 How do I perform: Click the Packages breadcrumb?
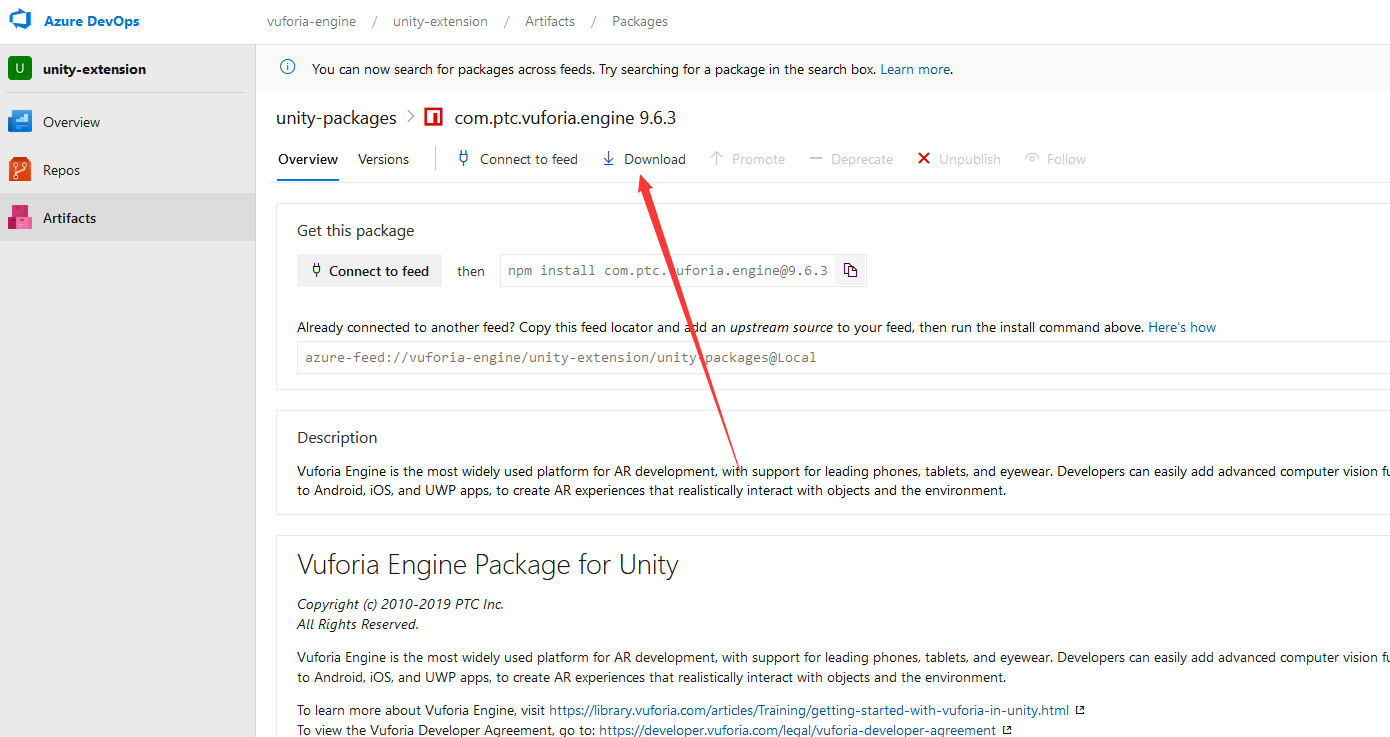pyautogui.click(x=640, y=21)
